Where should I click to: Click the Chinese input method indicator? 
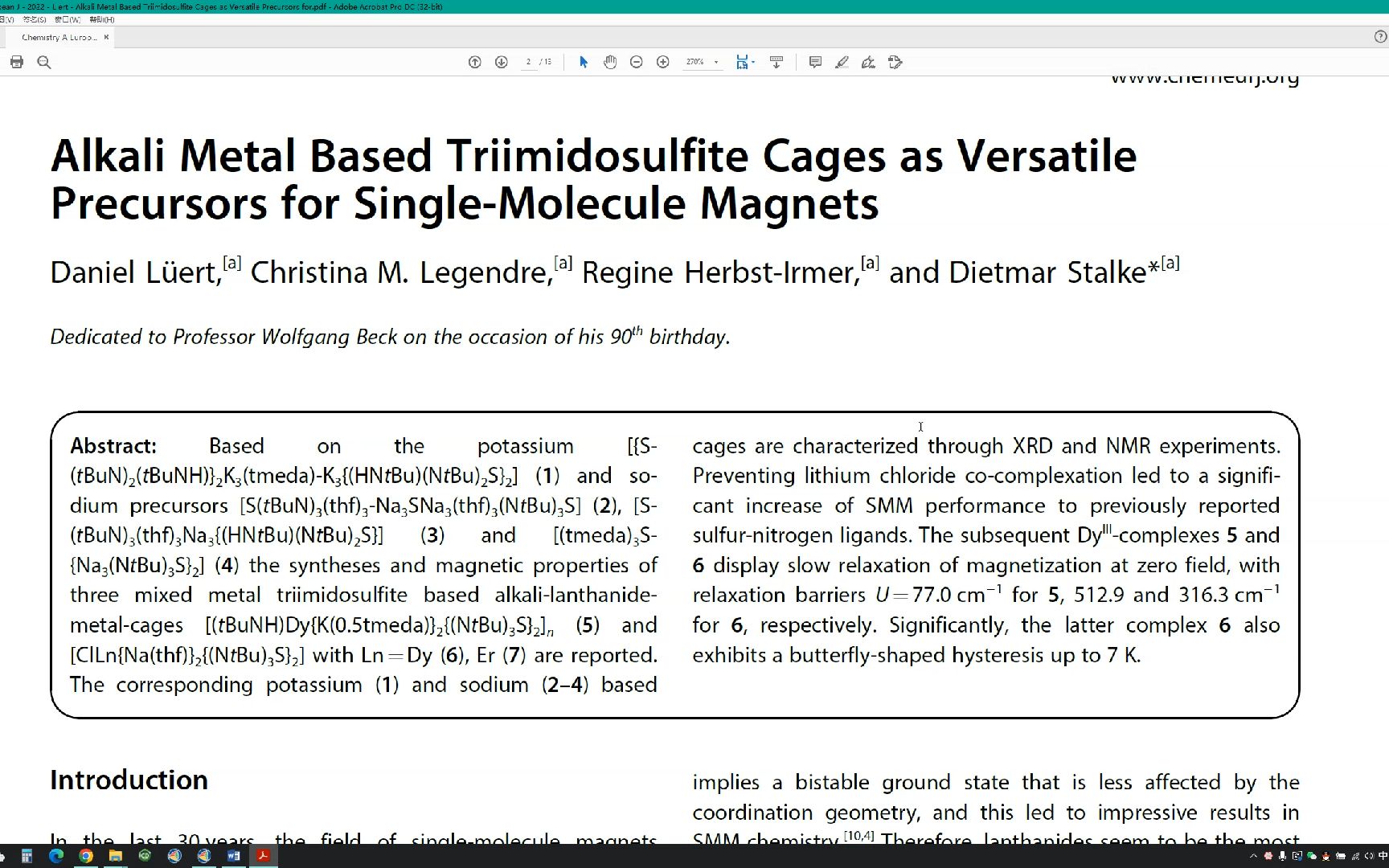[x=1383, y=857]
